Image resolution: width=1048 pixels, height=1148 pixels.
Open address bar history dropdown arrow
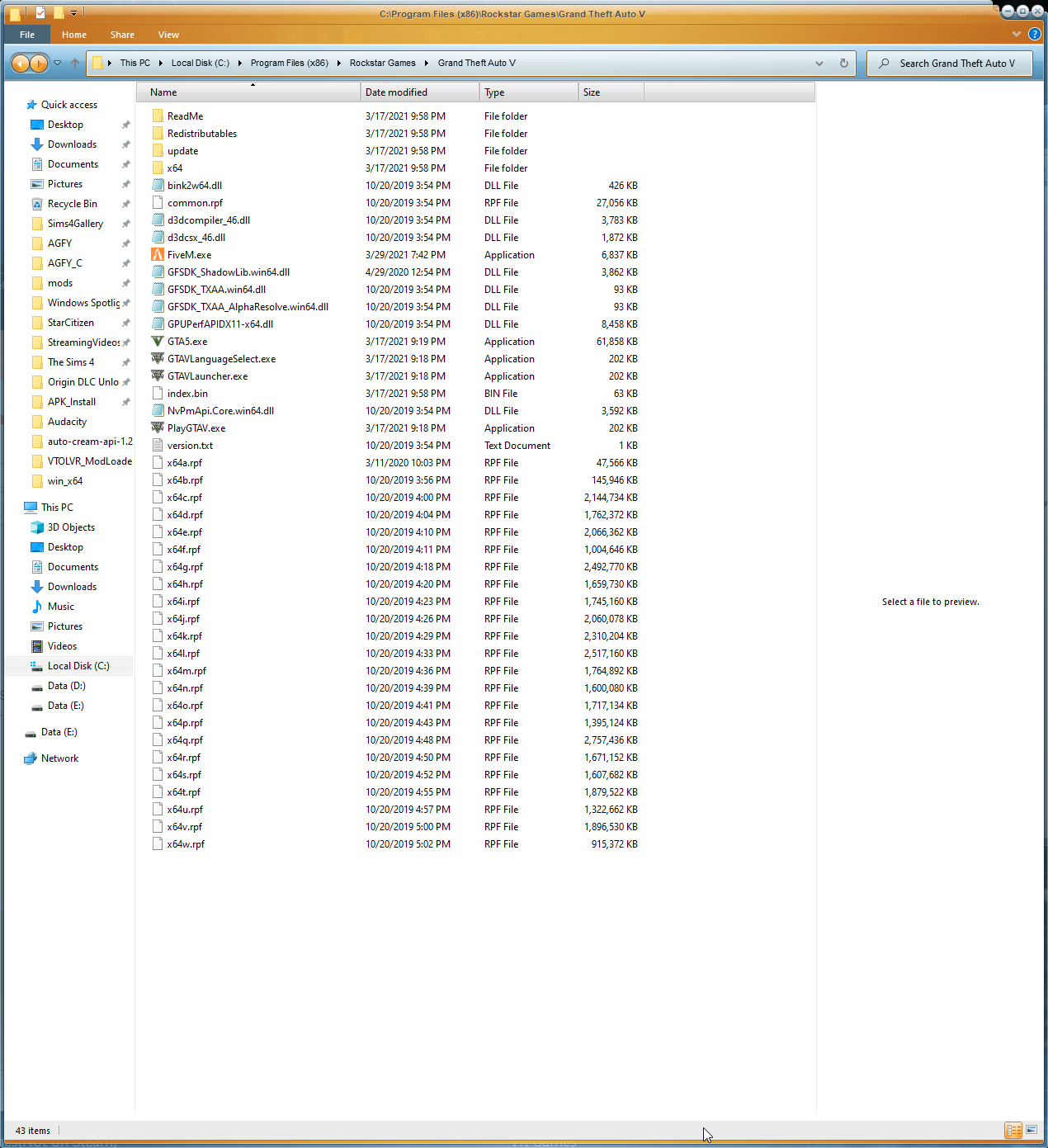[x=819, y=64]
